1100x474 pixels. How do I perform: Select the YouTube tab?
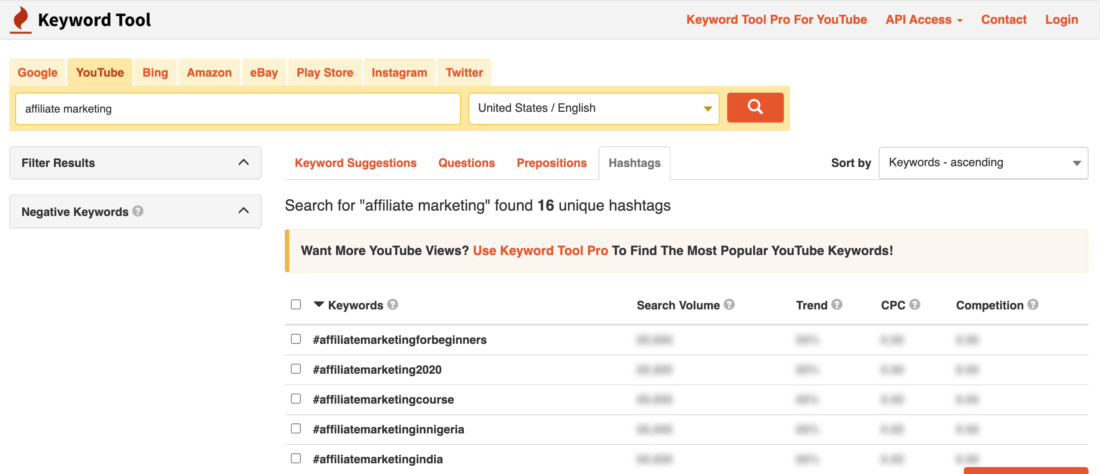click(100, 72)
